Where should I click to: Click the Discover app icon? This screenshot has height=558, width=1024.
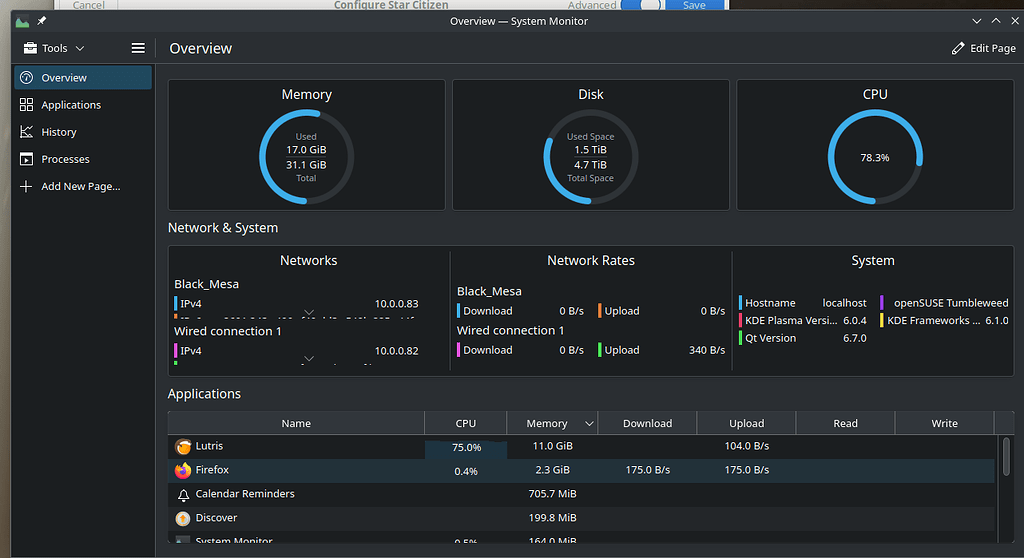[183, 519]
